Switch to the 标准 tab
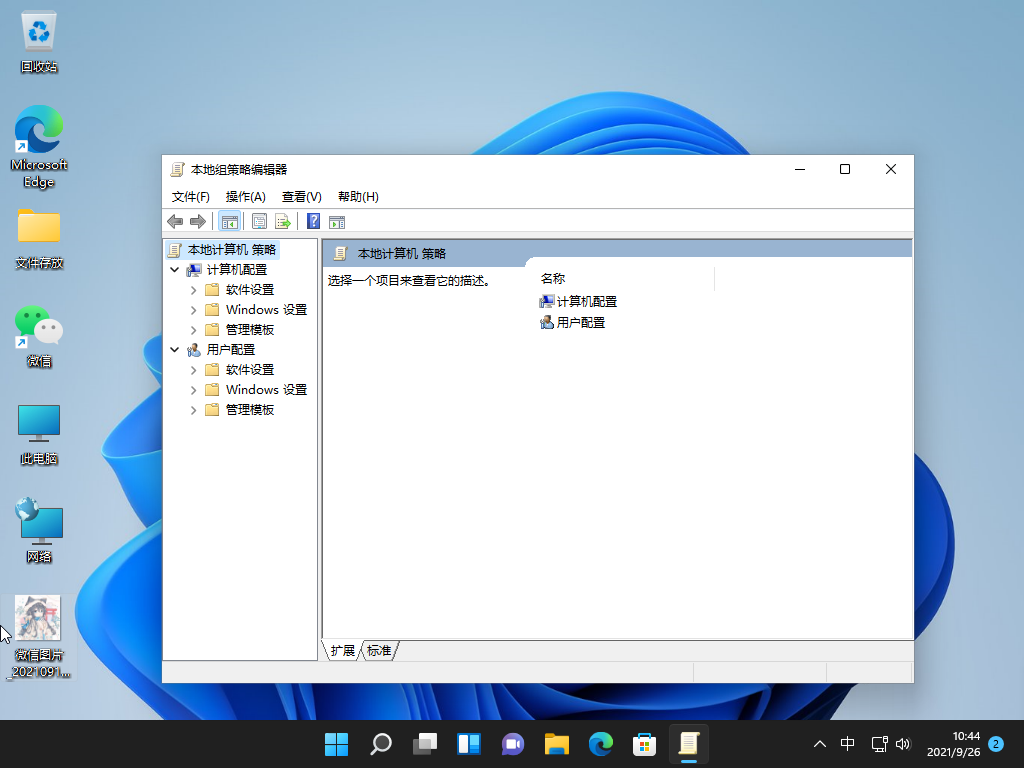The width and height of the screenshot is (1024, 768). tap(378, 650)
